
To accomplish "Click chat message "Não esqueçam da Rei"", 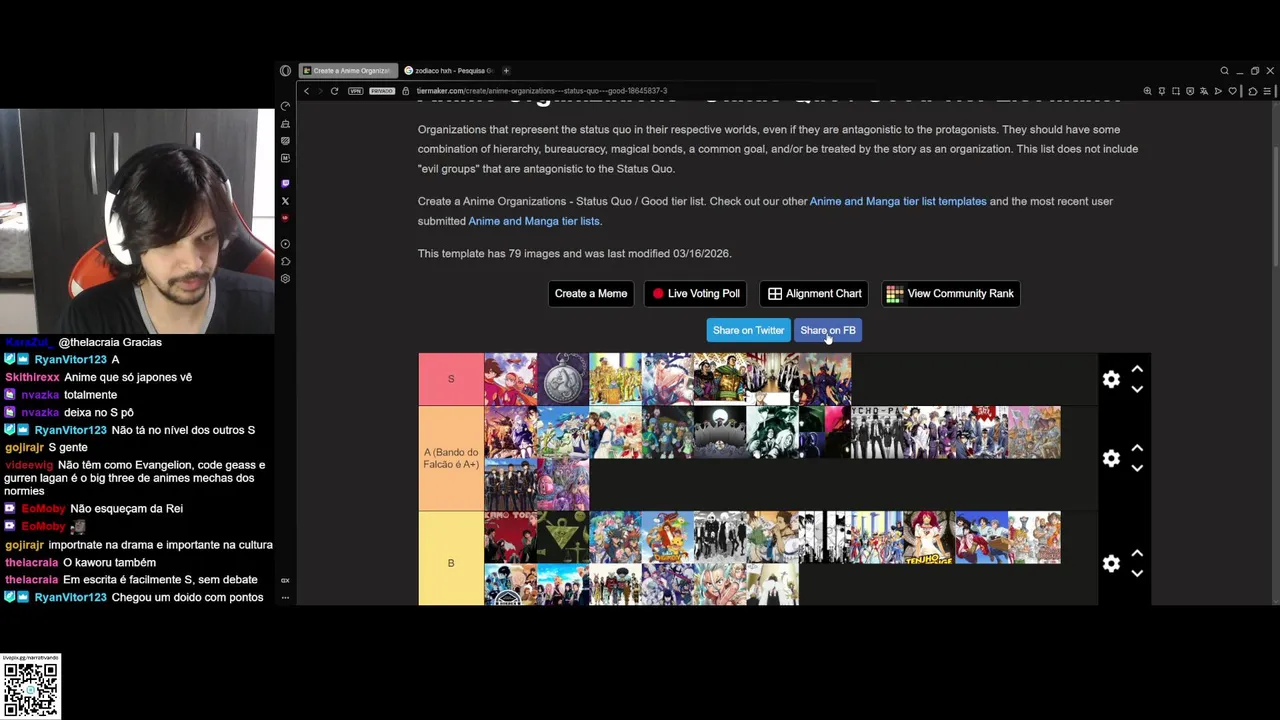I will tap(126, 509).
